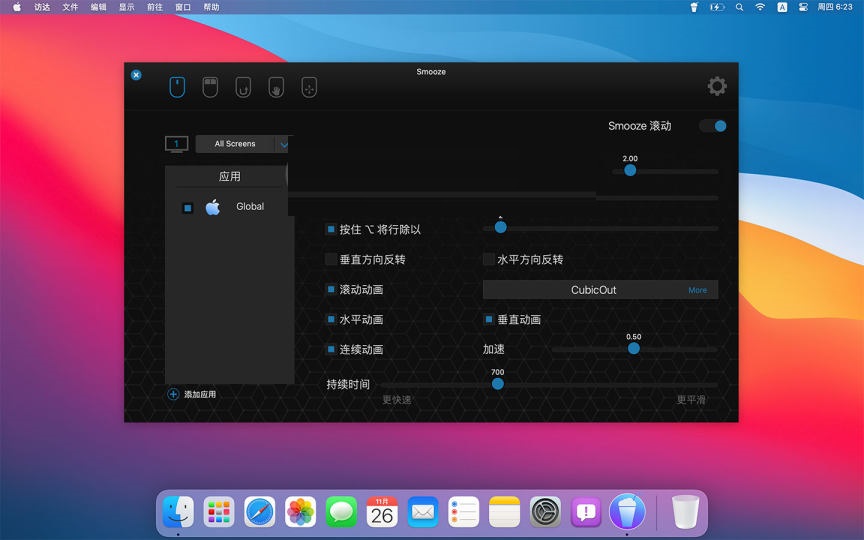The width and height of the screenshot is (864, 540).
Task: Click the slider showing 2.00
Action: point(630,170)
